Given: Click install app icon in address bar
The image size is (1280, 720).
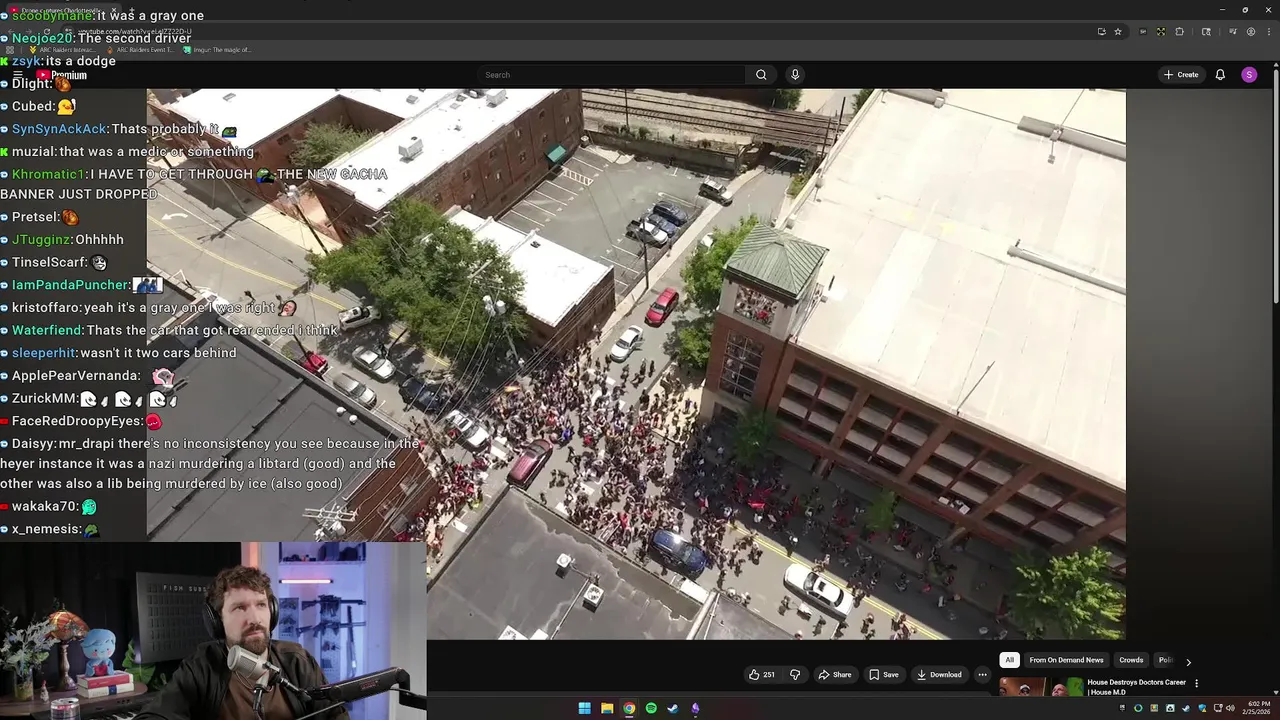Looking at the screenshot, I should 1101,32.
